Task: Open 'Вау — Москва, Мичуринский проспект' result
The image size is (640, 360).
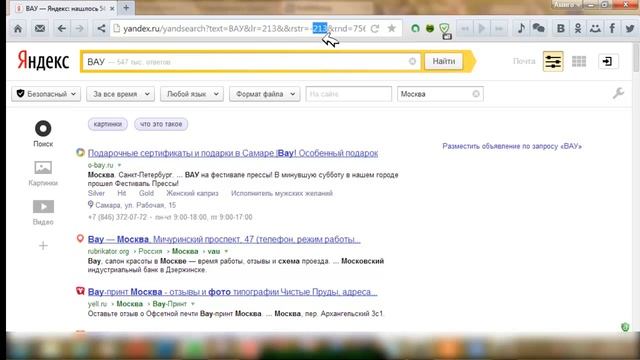Action: point(224,240)
